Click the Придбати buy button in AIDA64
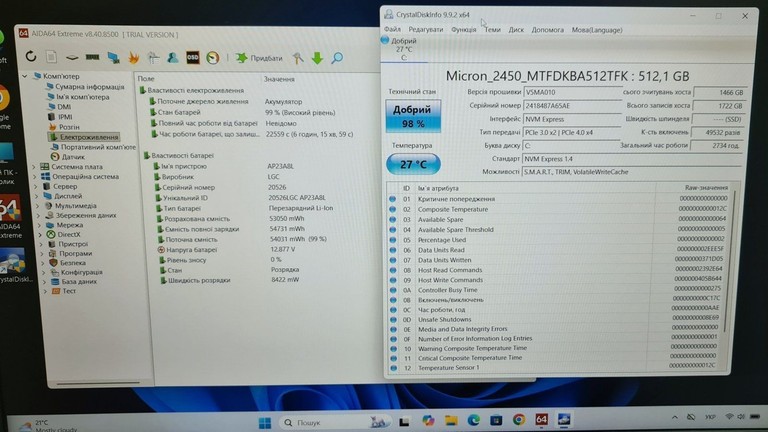Screen dimensions: 768x432 (x=259, y=58)
